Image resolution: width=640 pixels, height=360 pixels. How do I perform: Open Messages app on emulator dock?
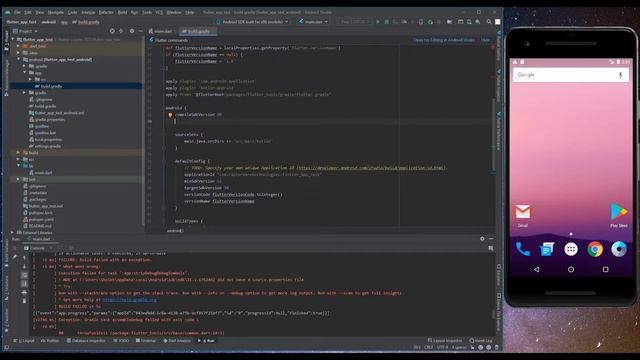547,249
